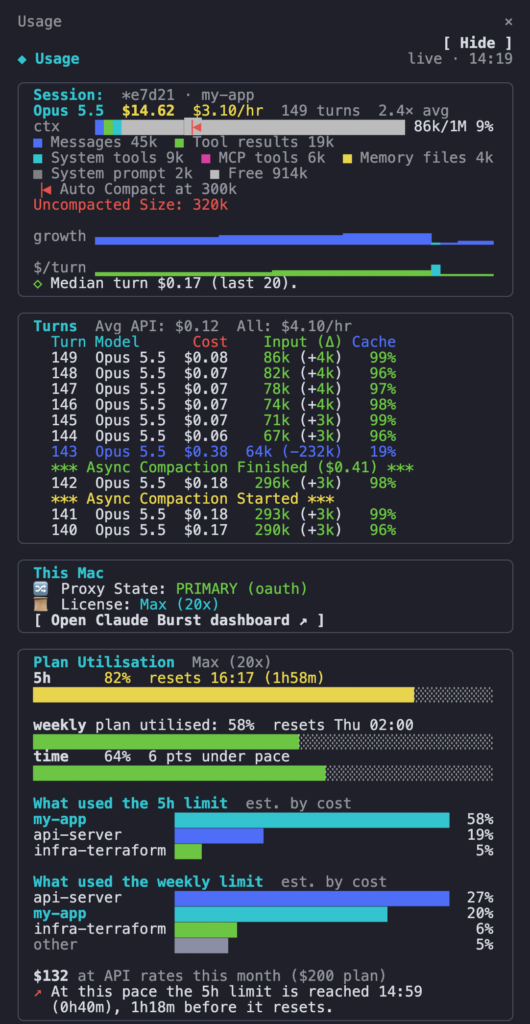This screenshot has height=1024, width=530.
Task: Click License Max (20x) value
Action: click(179, 604)
